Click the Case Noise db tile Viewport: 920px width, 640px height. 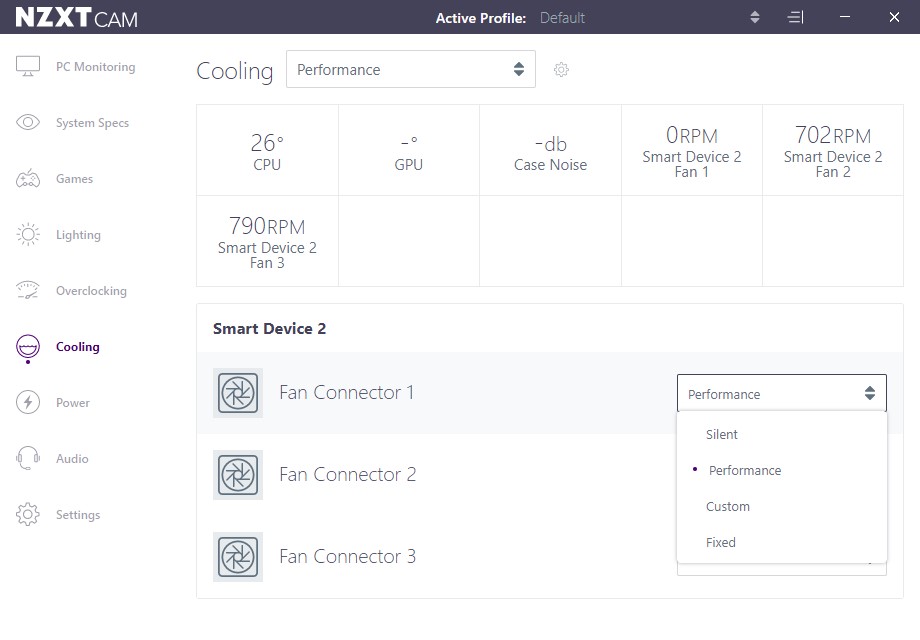pos(550,150)
